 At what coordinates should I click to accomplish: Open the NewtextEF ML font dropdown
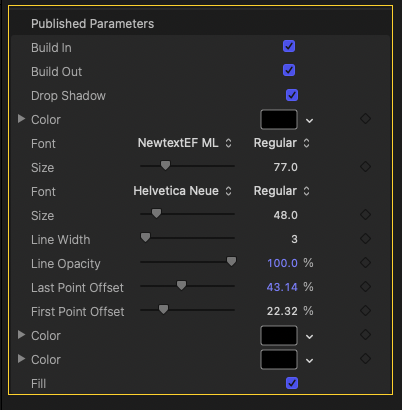[x=185, y=143]
